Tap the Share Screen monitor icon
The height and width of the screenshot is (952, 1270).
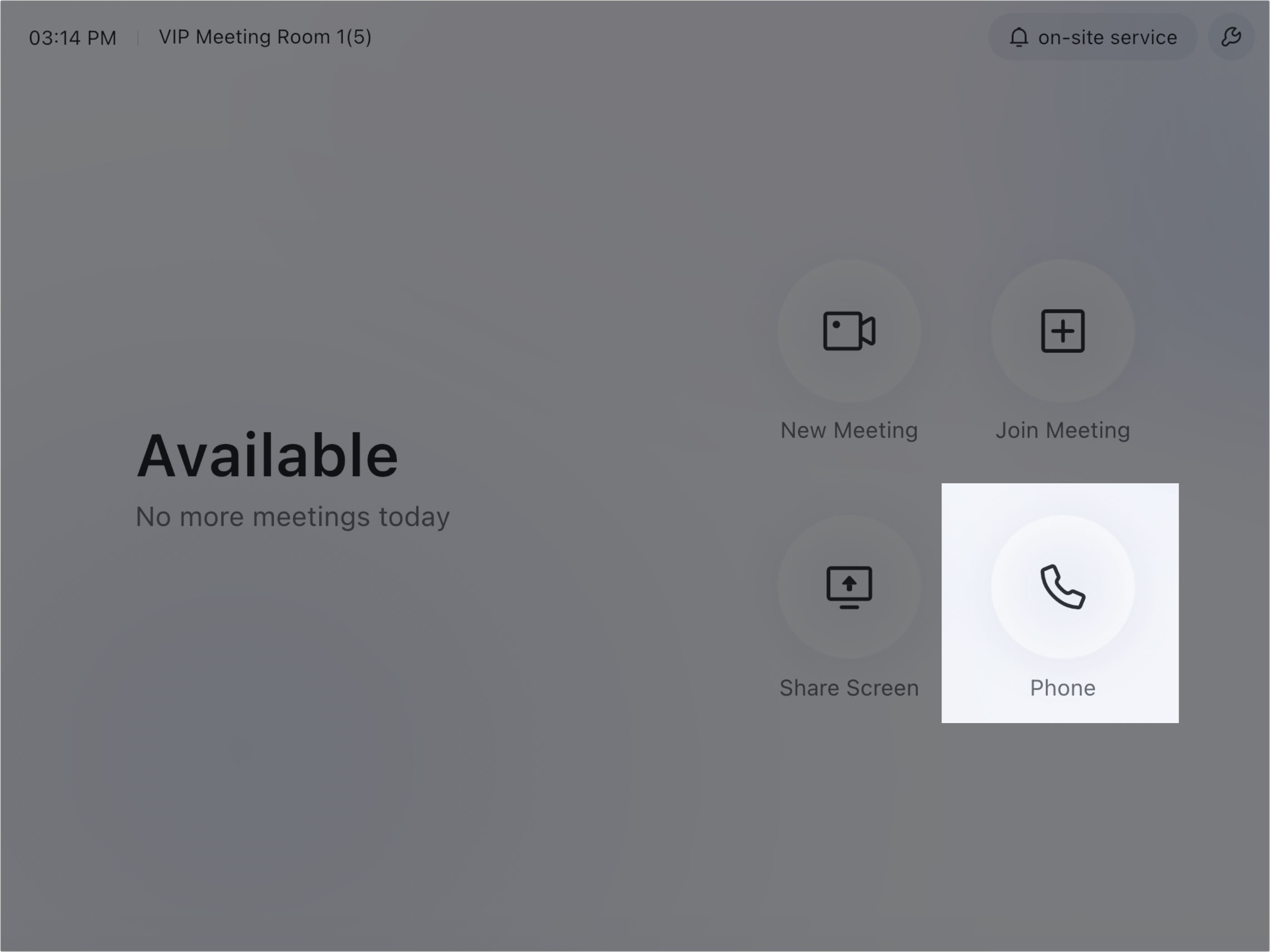click(848, 587)
